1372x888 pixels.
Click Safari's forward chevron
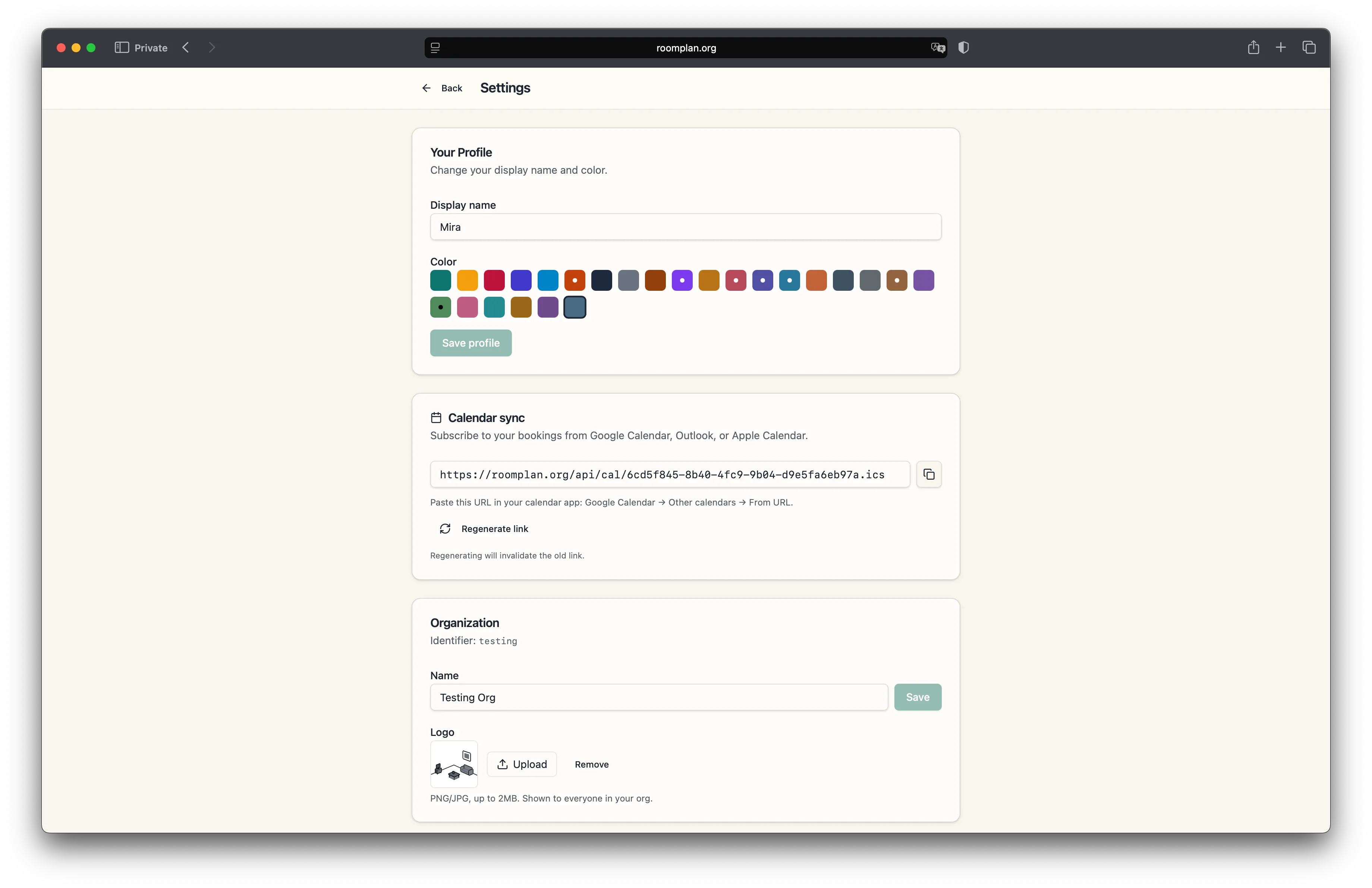click(x=211, y=47)
